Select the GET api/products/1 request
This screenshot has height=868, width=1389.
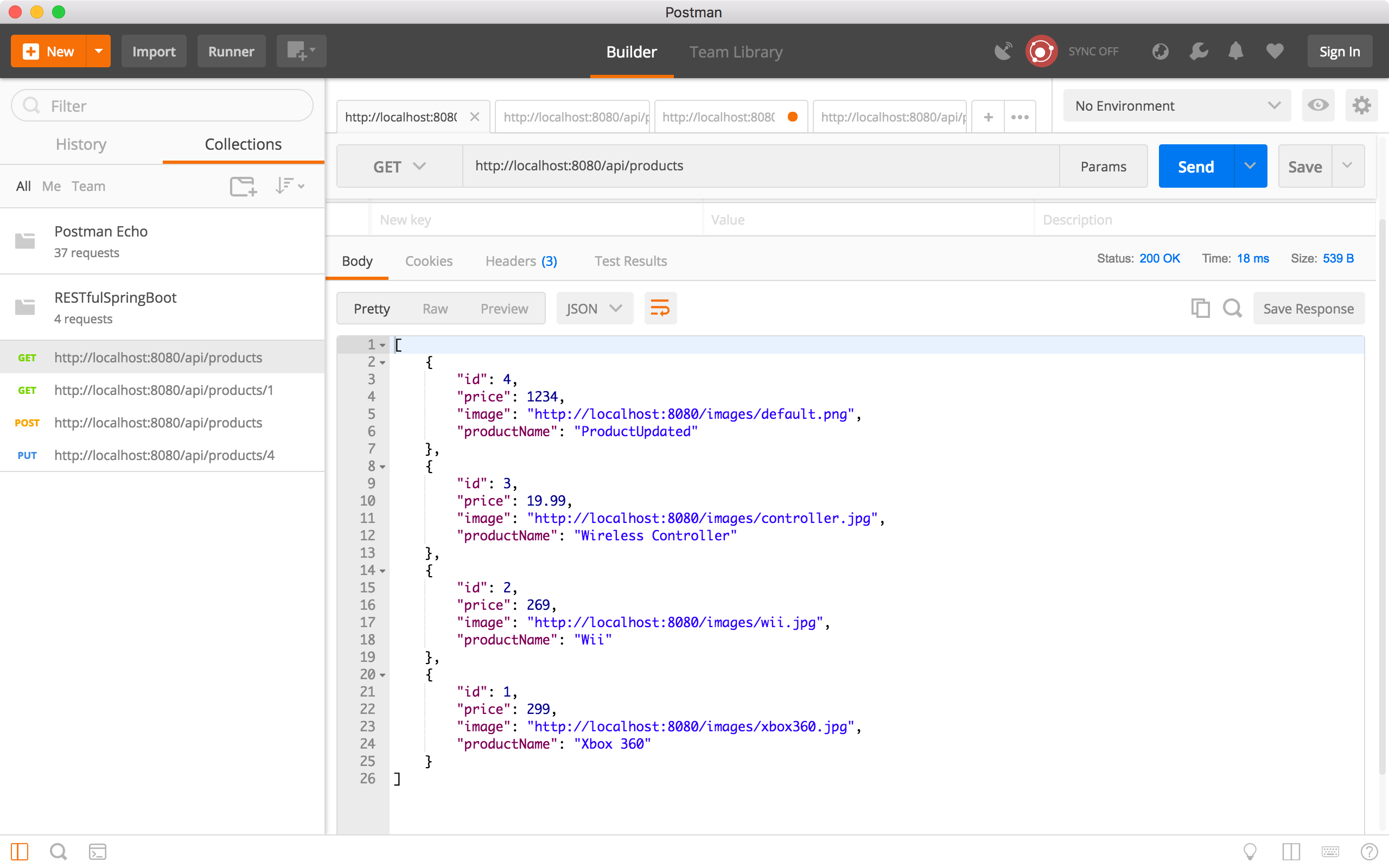[162, 391]
